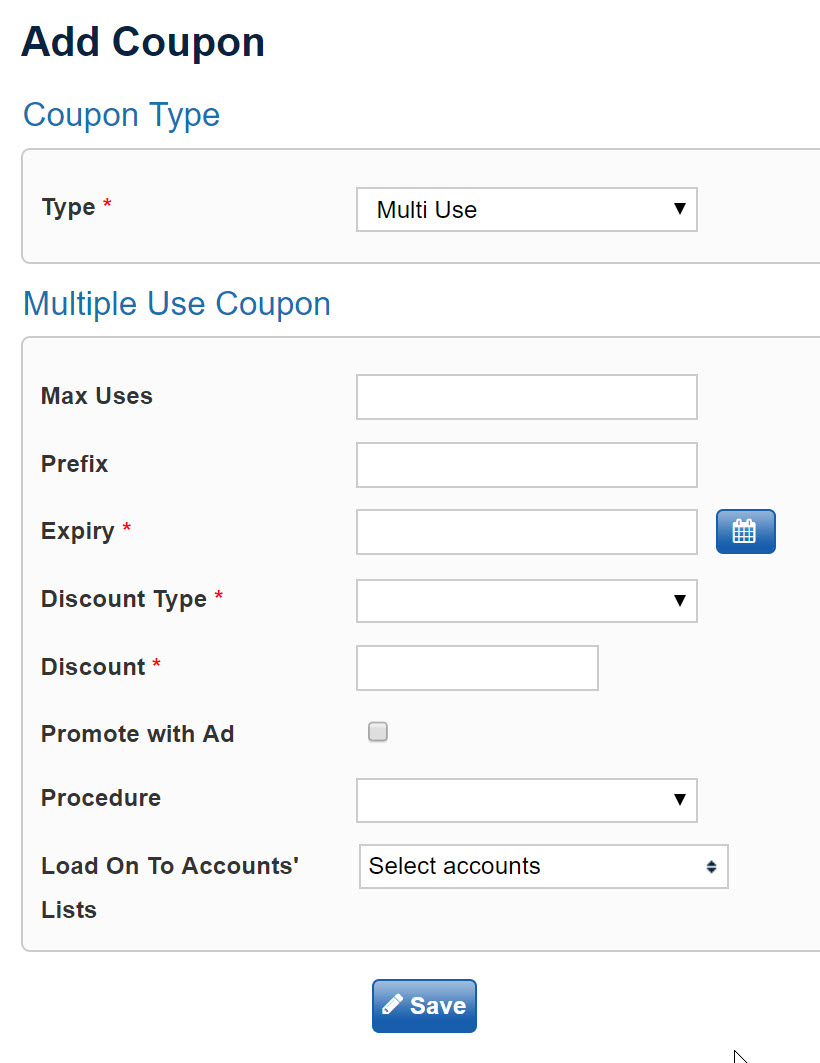Open the Select accounts list
Screen dimensions: 820x1063
(x=544, y=866)
